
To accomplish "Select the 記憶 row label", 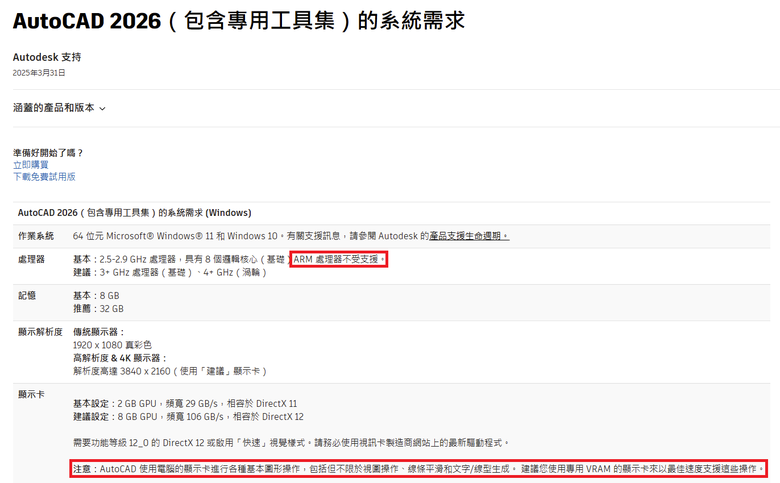I will click(27, 295).
